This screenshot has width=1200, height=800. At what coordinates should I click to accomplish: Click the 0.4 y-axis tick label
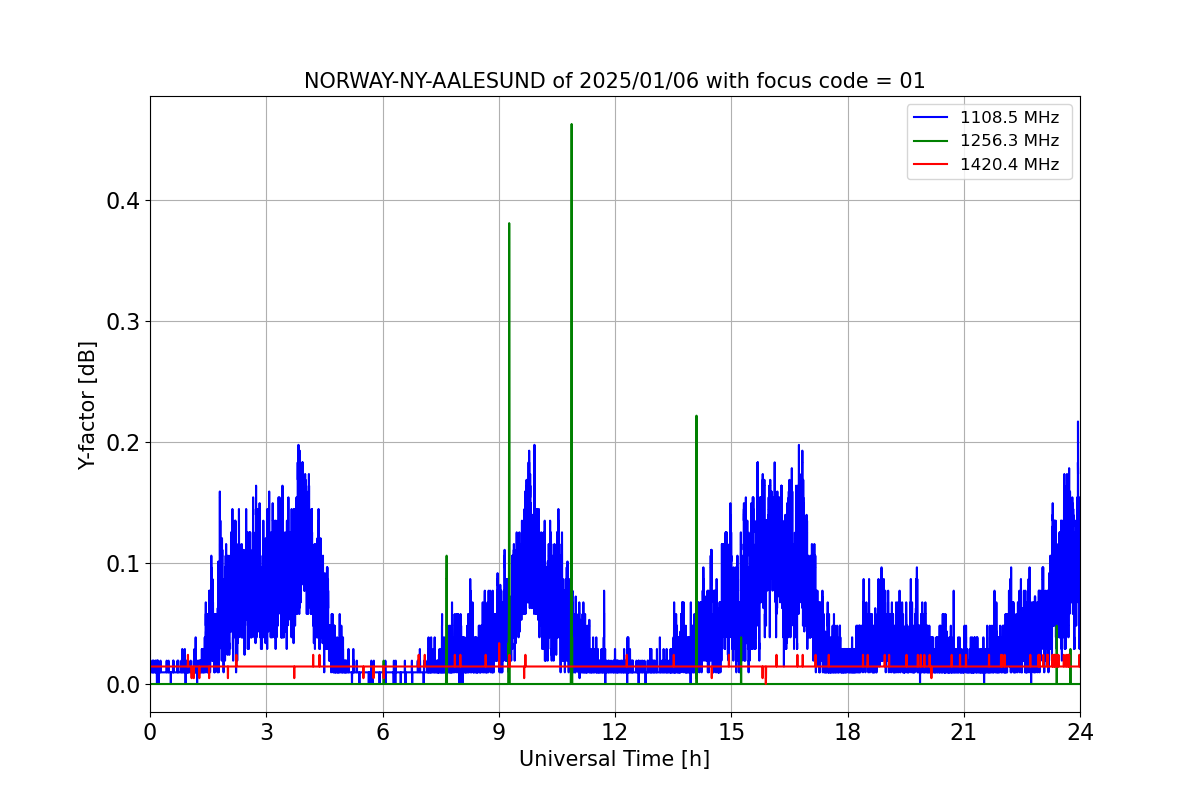pyautogui.click(x=123, y=201)
